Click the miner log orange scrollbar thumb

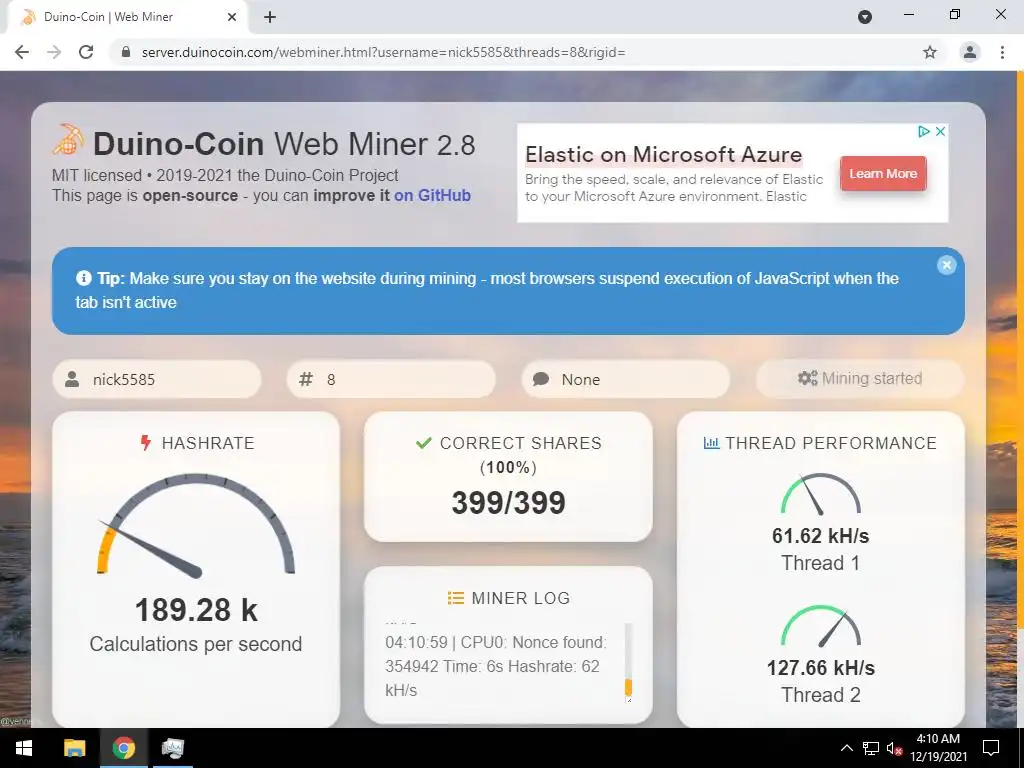(628, 688)
